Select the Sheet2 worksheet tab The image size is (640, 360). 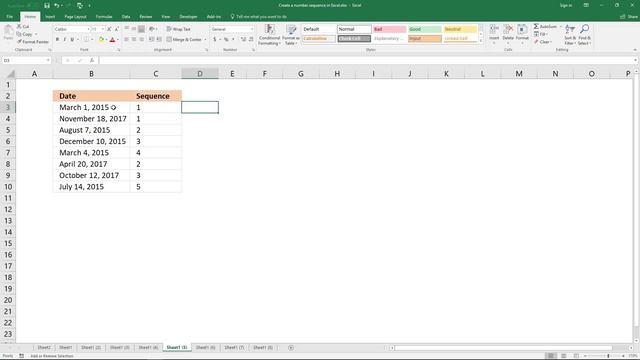pos(44,348)
